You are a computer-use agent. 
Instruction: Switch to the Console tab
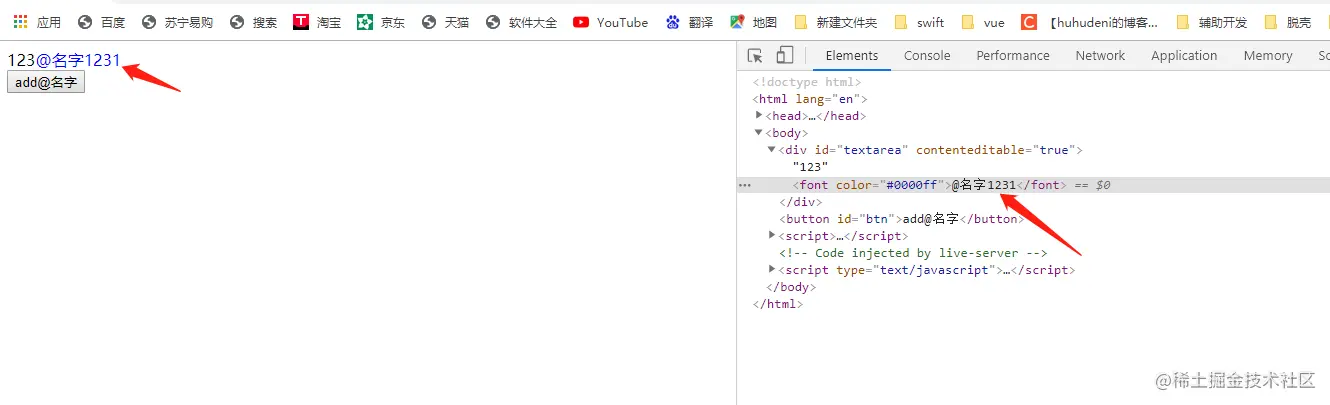pos(927,56)
